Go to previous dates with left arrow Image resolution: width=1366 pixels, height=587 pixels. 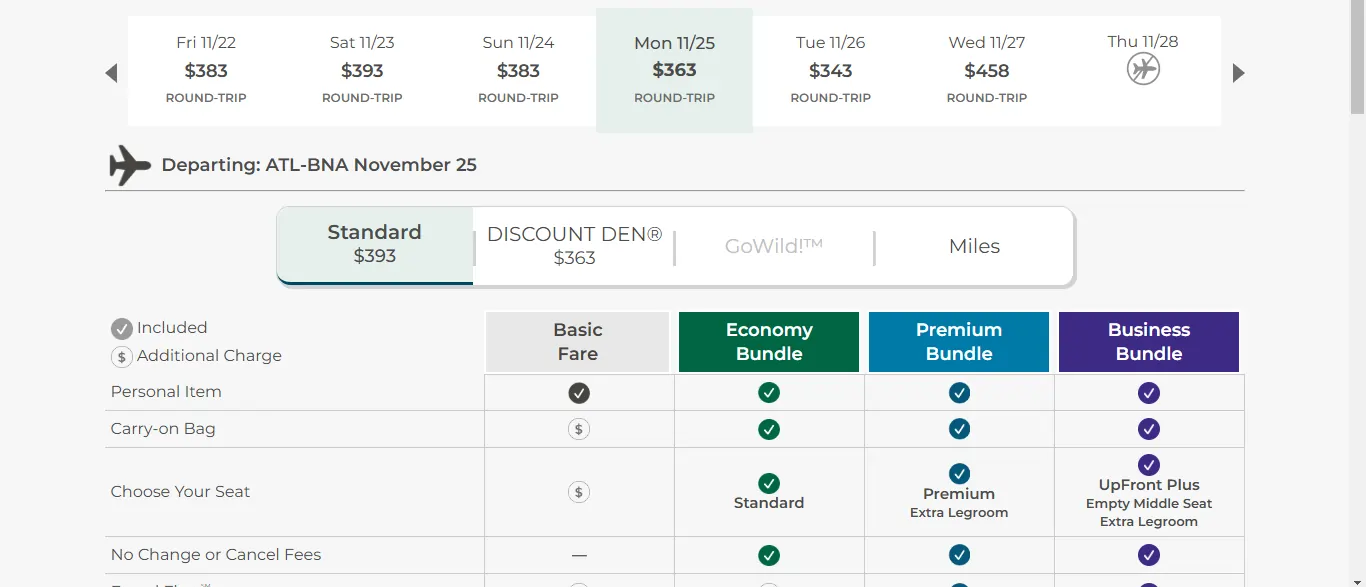click(x=111, y=73)
